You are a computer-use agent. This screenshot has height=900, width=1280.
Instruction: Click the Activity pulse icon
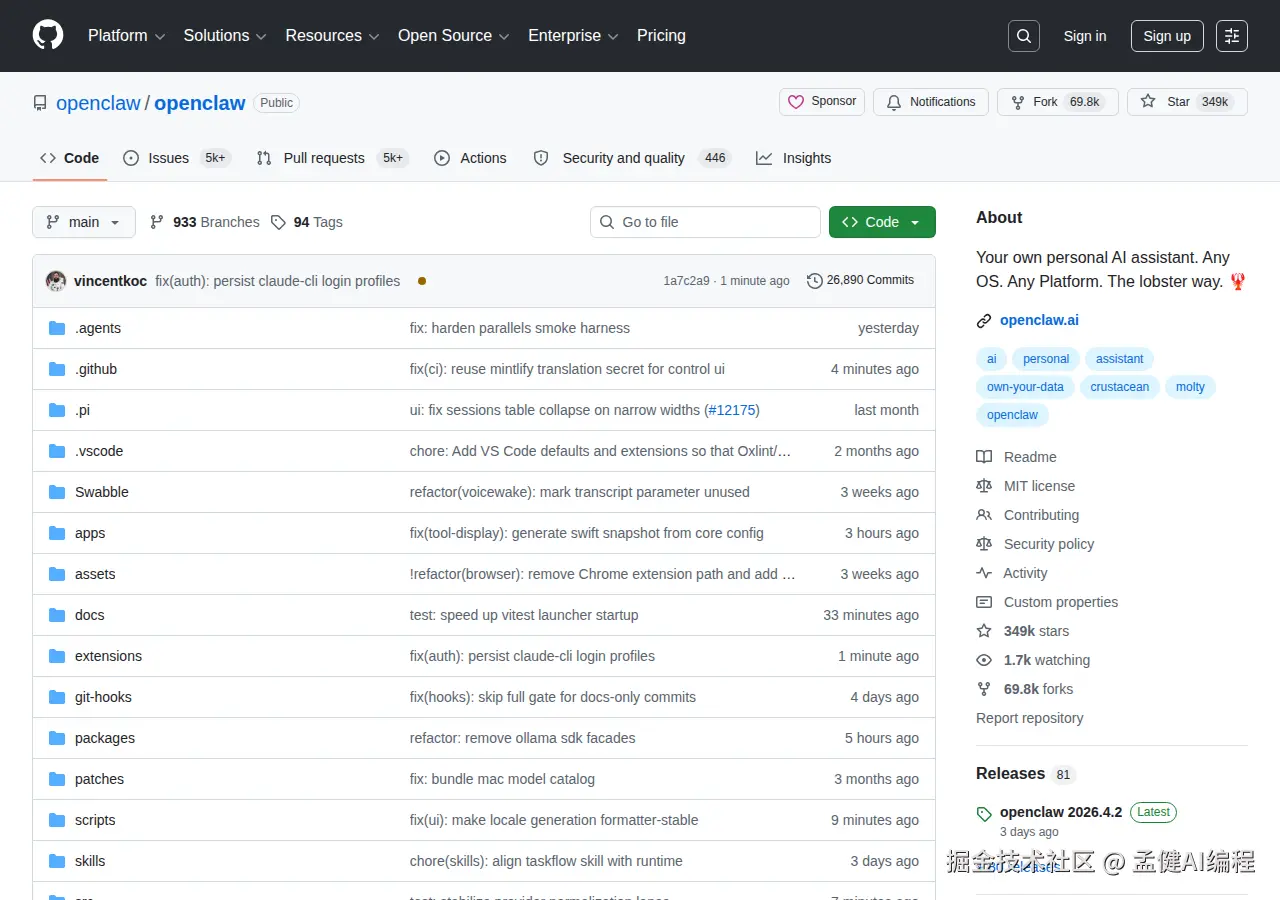[x=984, y=573]
